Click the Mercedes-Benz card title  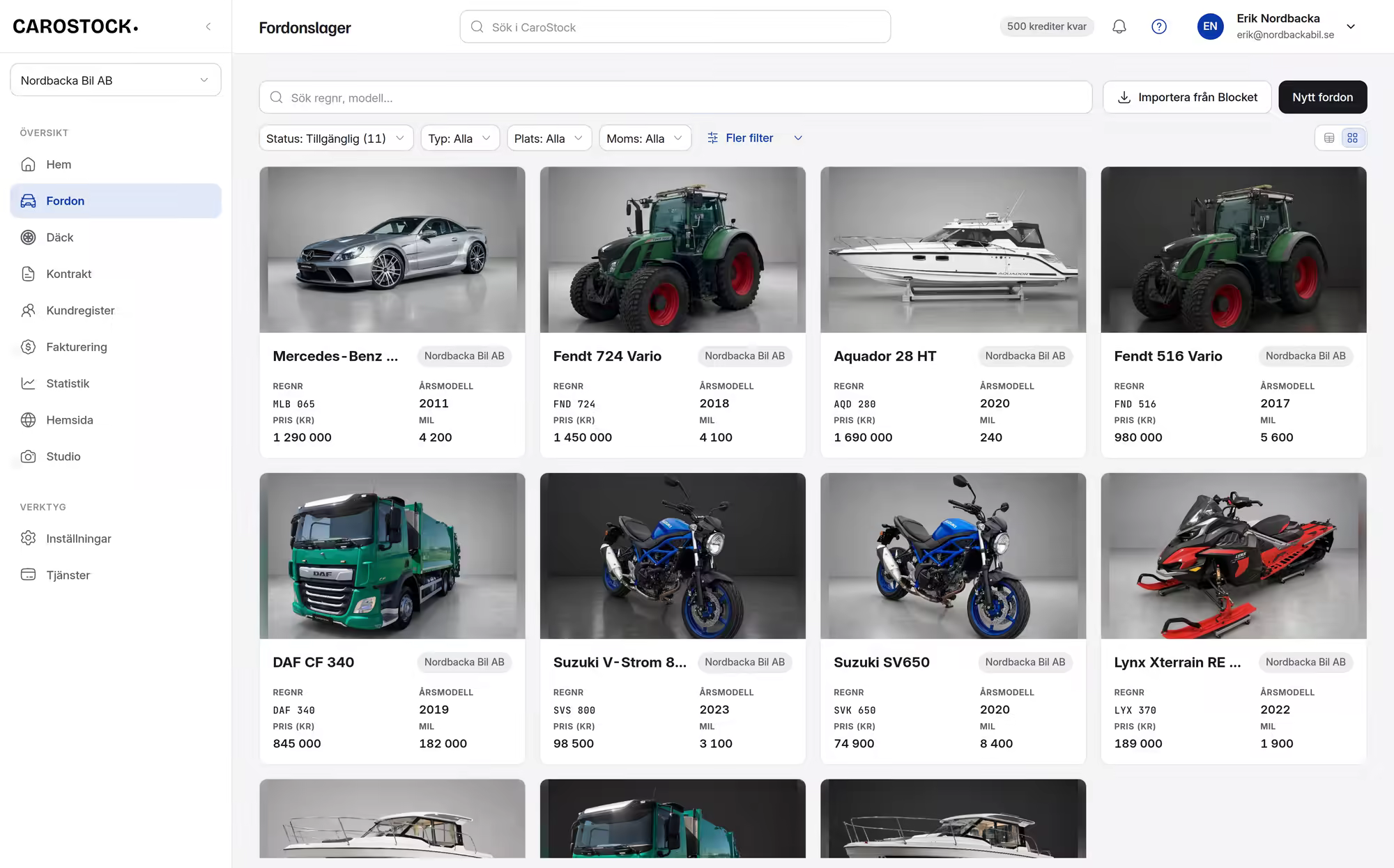point(335,356)
